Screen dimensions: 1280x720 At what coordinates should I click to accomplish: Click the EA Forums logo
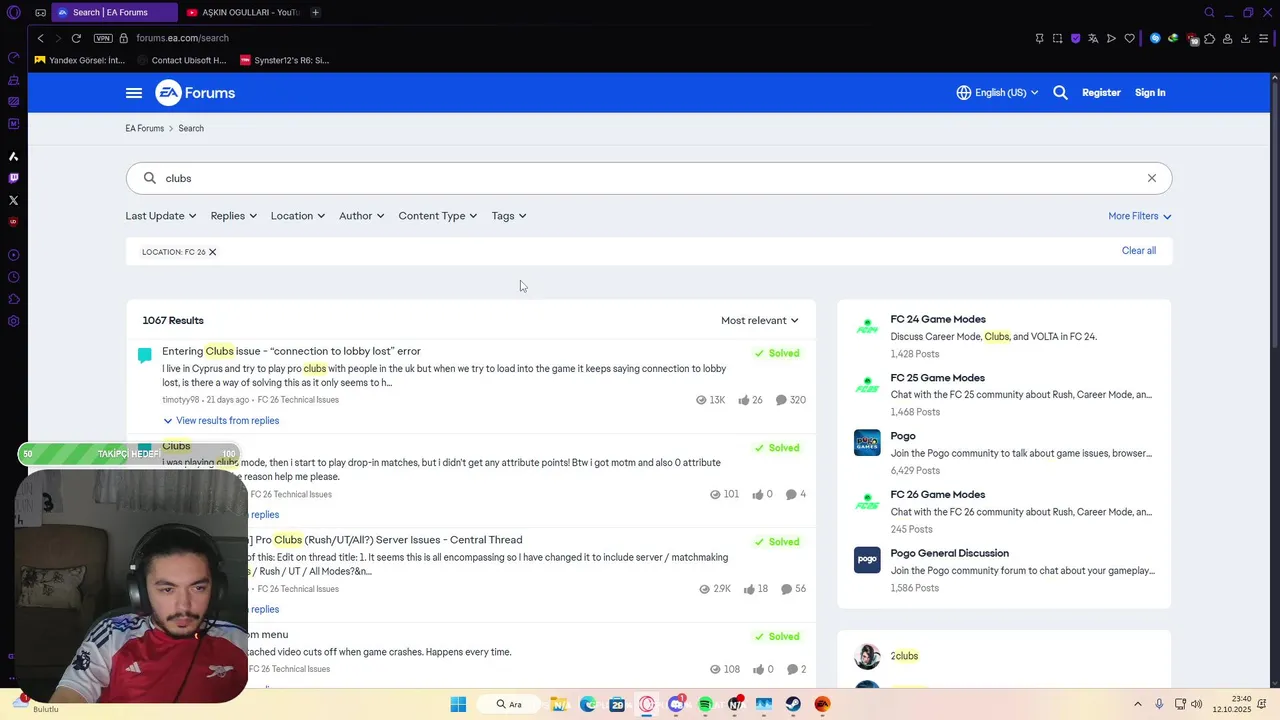195,93
